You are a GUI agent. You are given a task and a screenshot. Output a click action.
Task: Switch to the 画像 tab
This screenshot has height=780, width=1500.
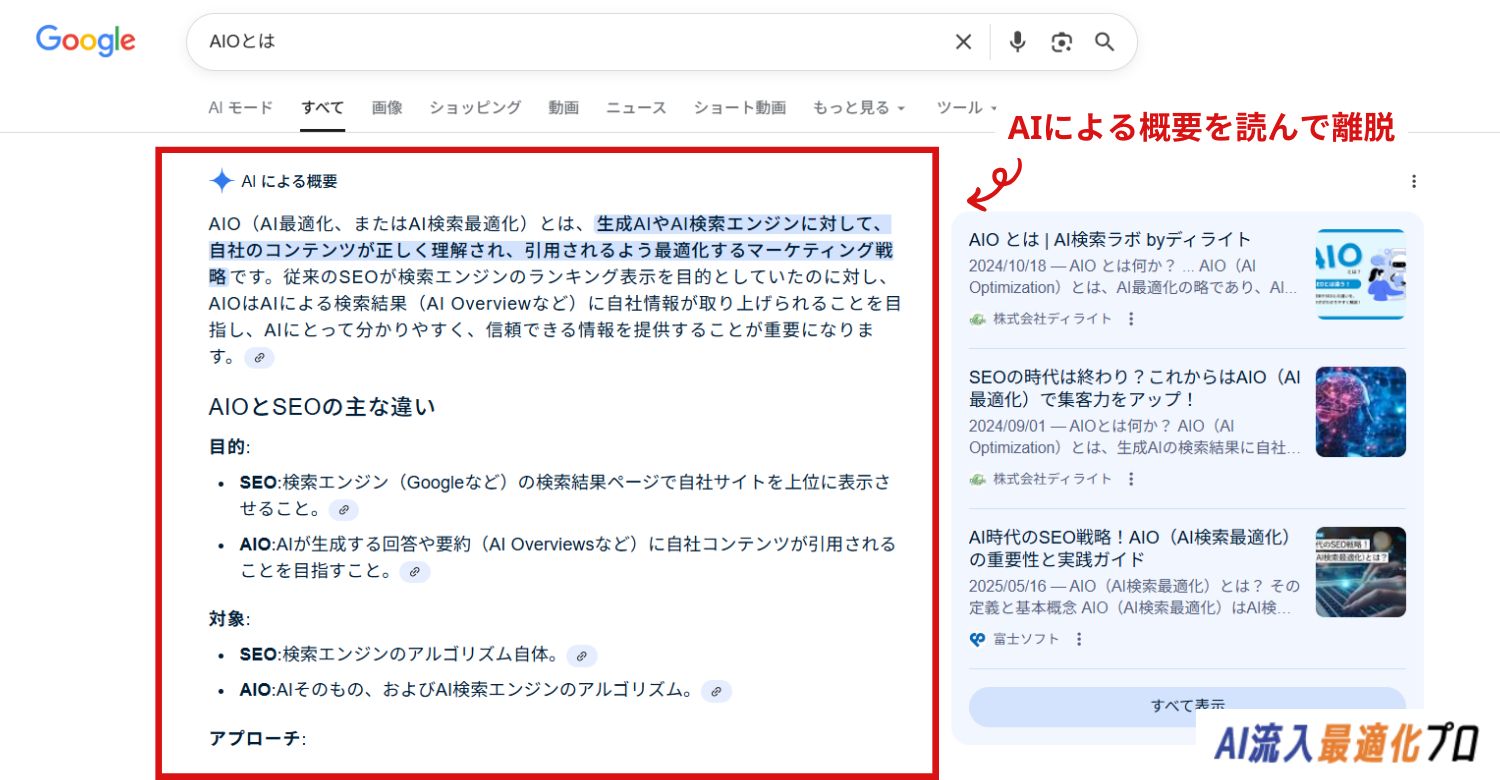pyautogui.click(x=387, y=108)
